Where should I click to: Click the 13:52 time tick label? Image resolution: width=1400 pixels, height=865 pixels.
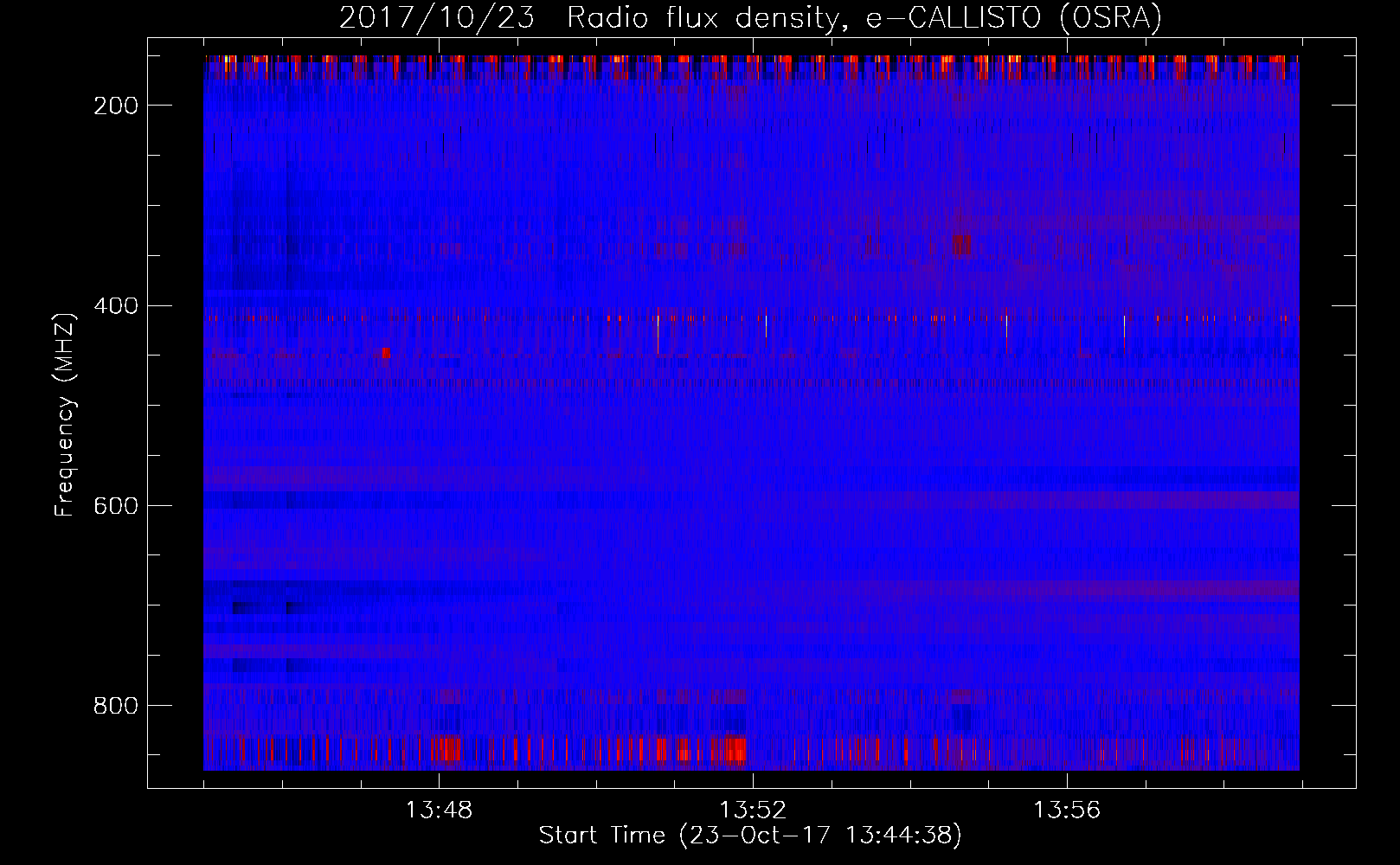point(753,811)
